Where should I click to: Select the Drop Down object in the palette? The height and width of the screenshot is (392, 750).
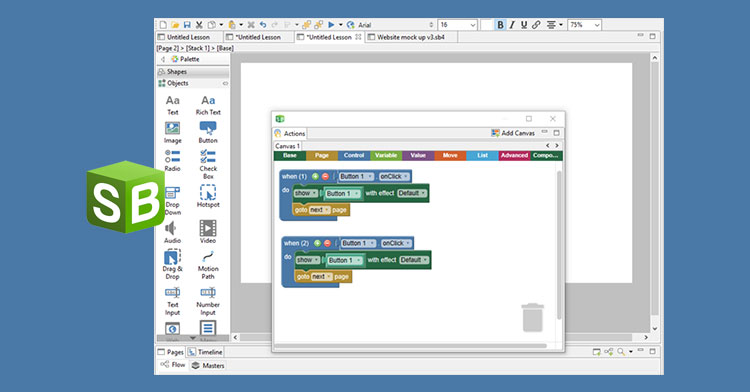tap(173, 200)
